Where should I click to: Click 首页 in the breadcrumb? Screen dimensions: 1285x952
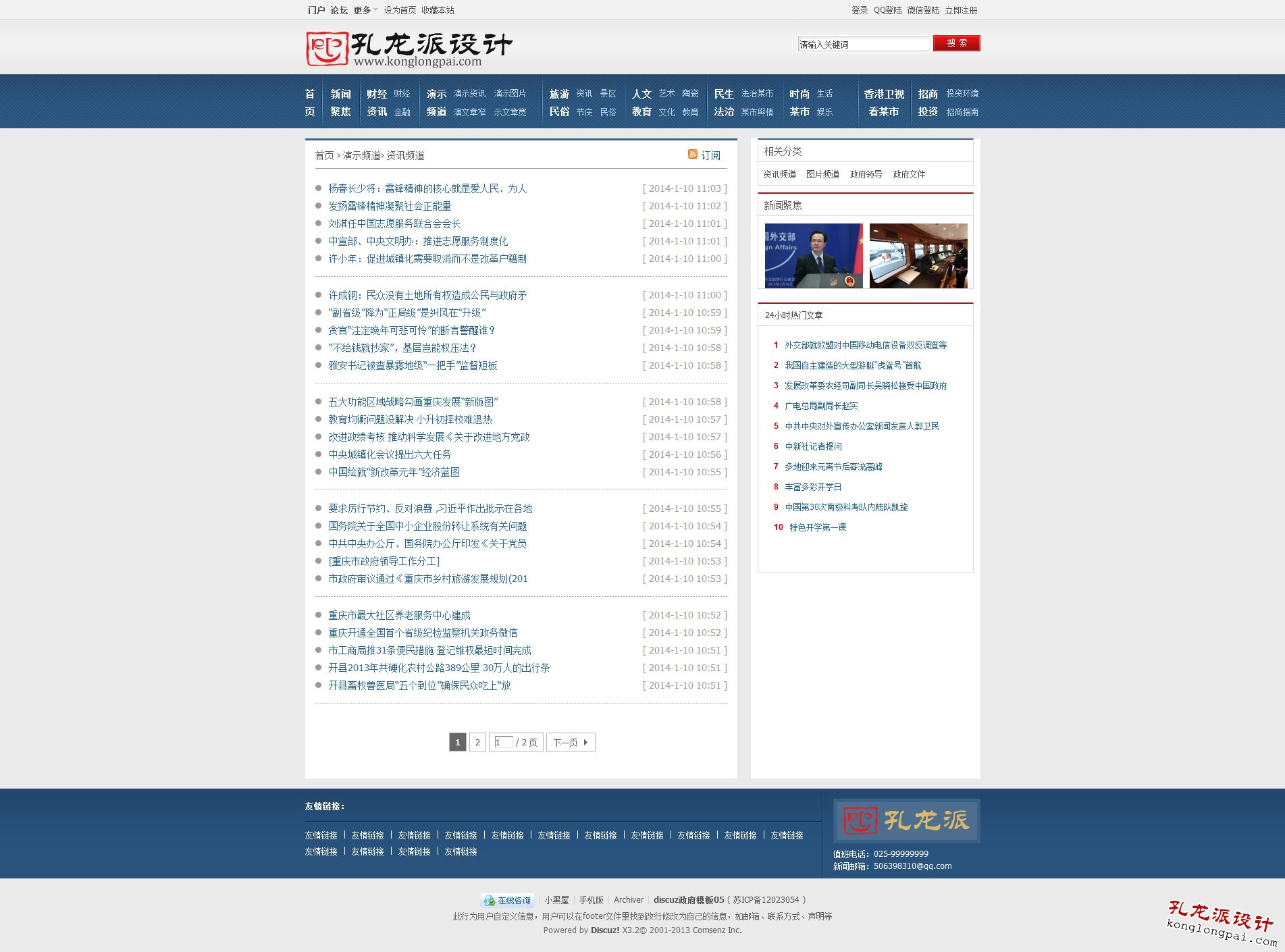click(x=324, y=155)
